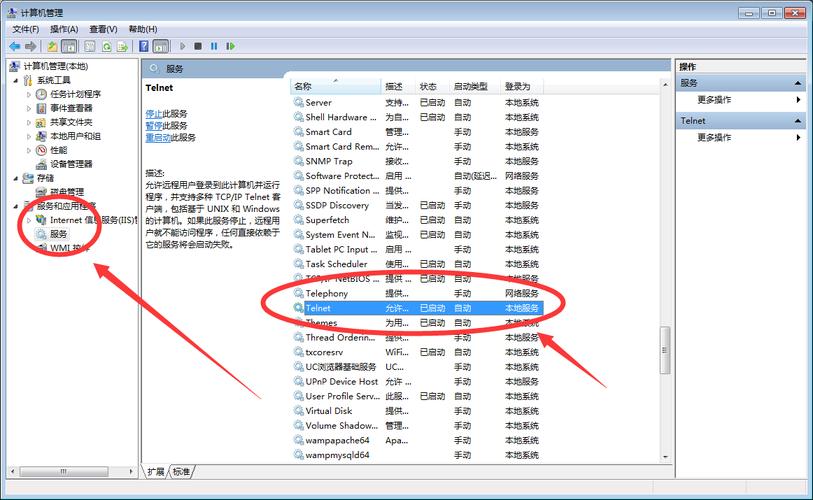Screen dimensions: 813x500
Task: Toggle the show/hide console tree button
Action: (69, 47)
